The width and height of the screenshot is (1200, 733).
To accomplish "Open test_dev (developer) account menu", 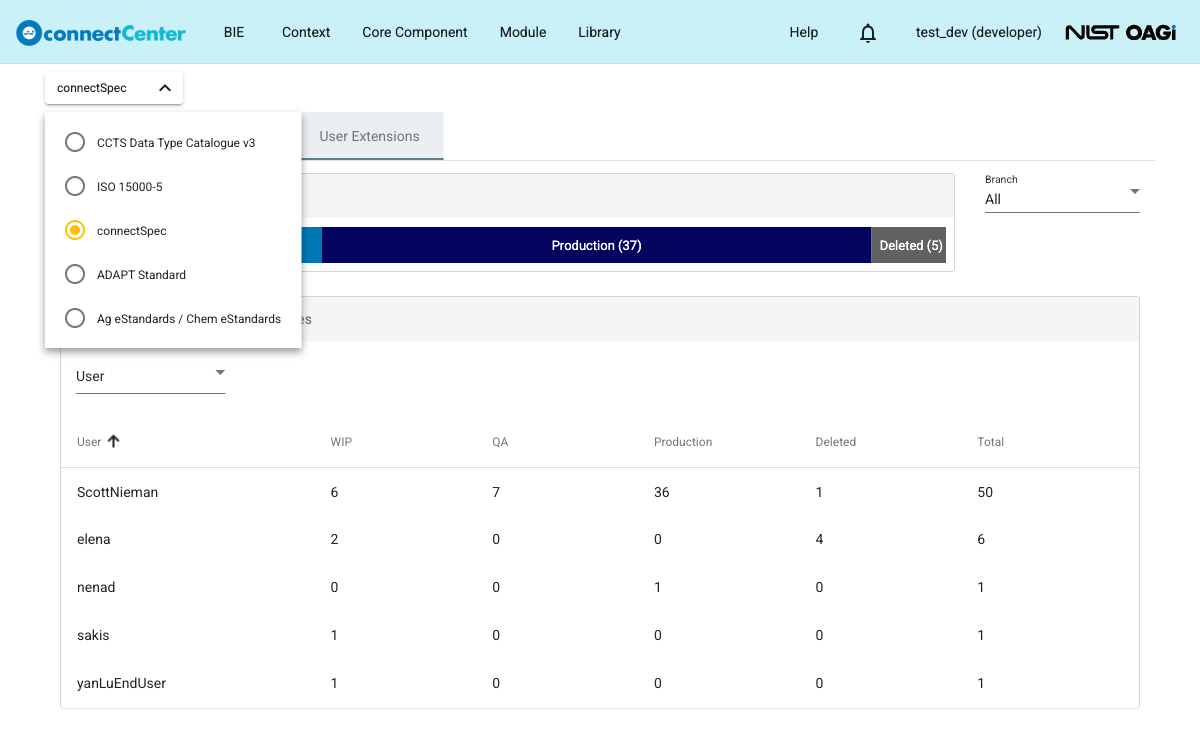I will tap(979, 32).
